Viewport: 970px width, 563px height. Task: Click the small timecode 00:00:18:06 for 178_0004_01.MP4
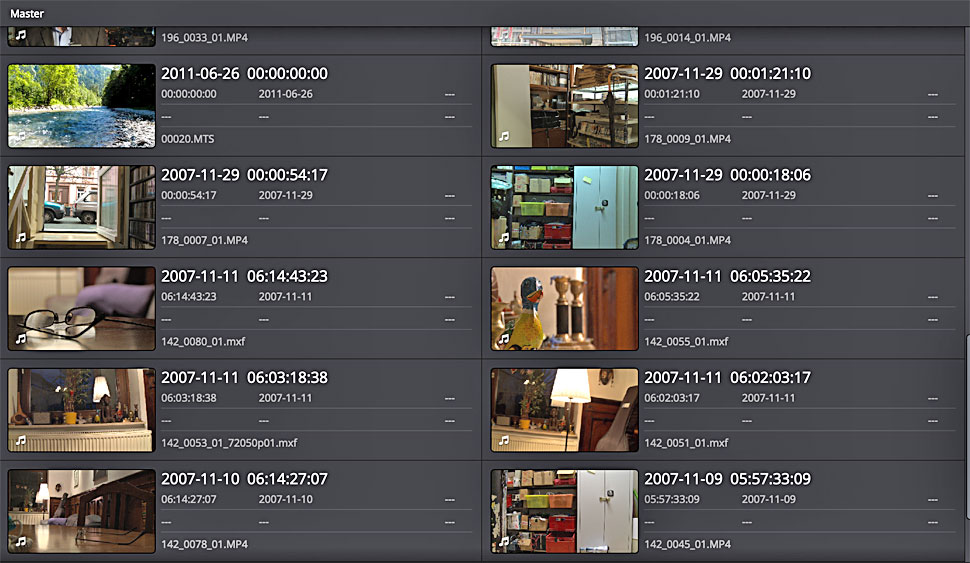672,196
